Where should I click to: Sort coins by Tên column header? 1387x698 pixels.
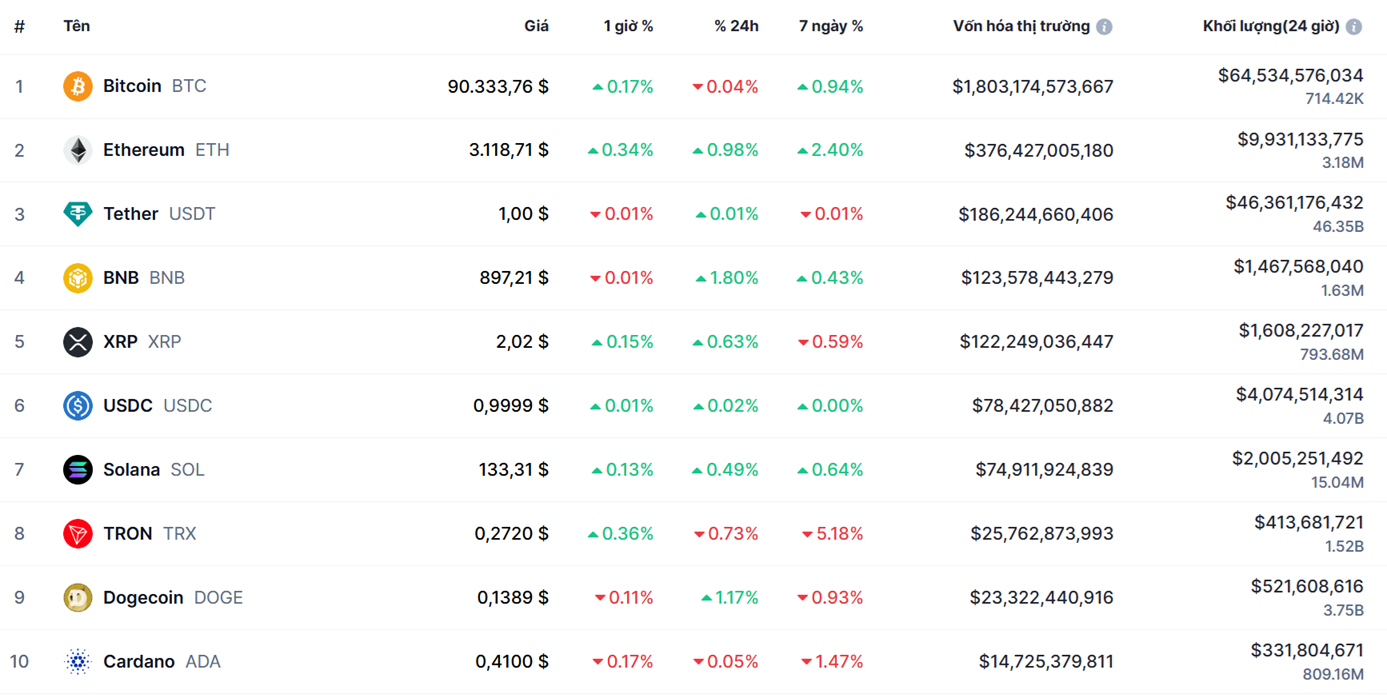click(76, 26)
